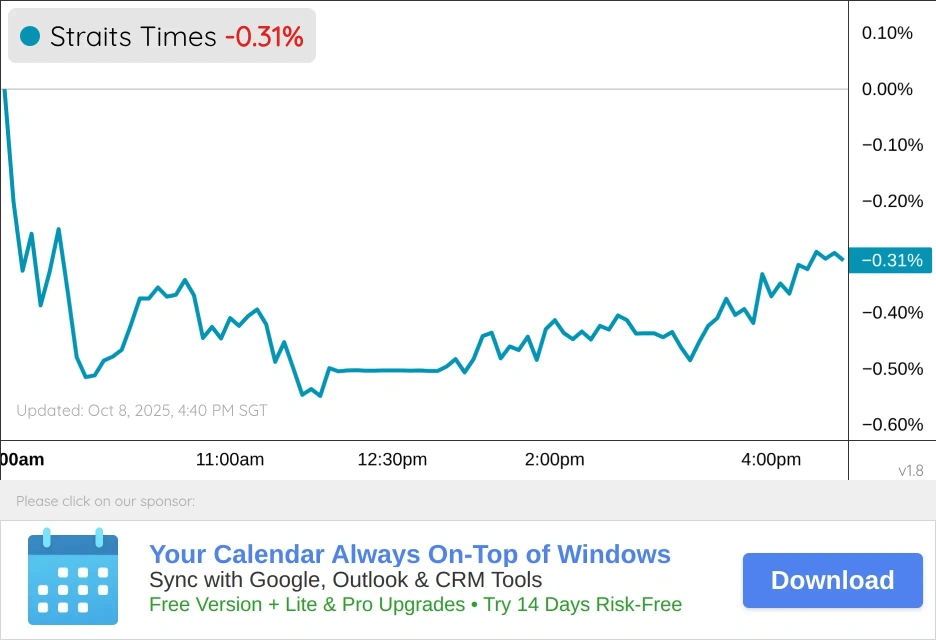Click the 11:00am time axis label

point(230,460)
